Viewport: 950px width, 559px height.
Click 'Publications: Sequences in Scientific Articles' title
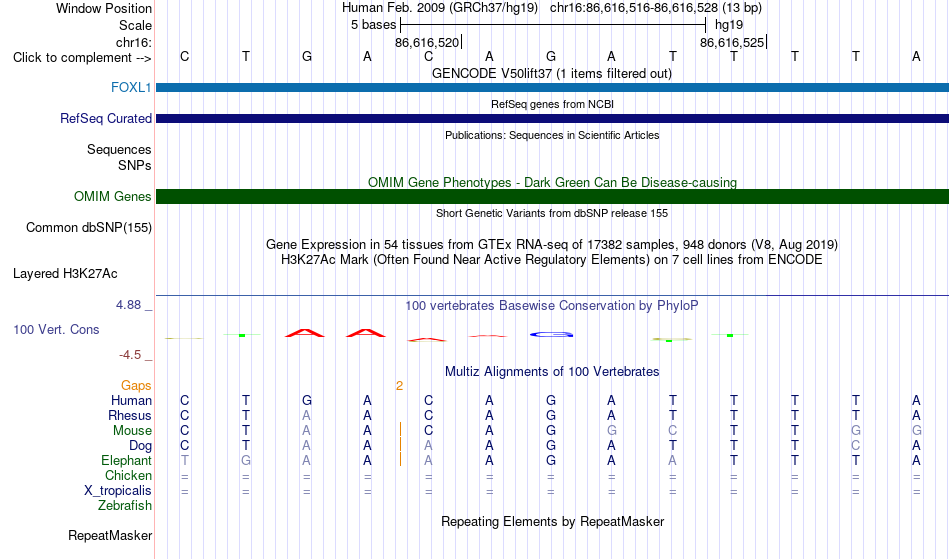(x=552, y=135)
